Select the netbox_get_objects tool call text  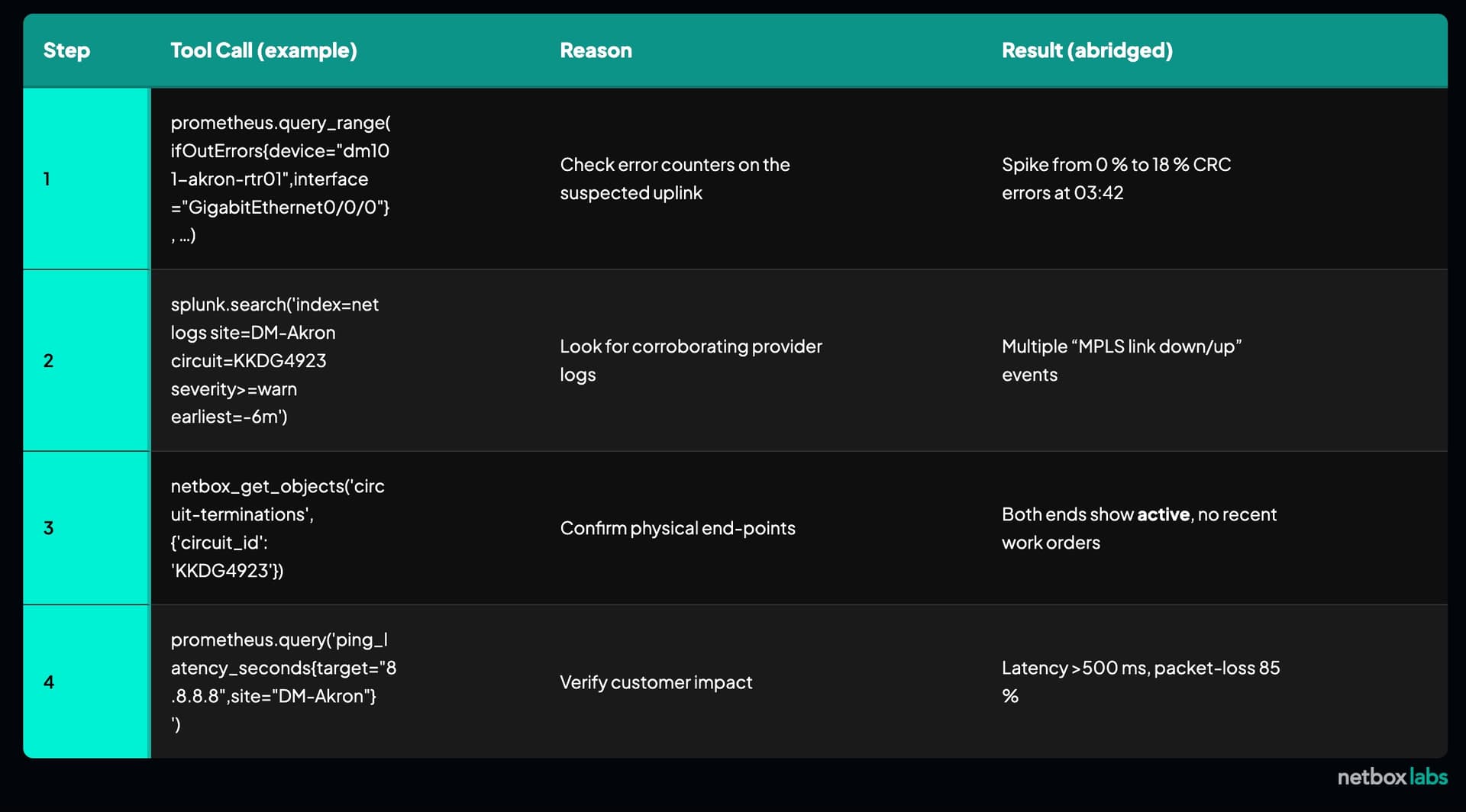click(x=277, y=528)
